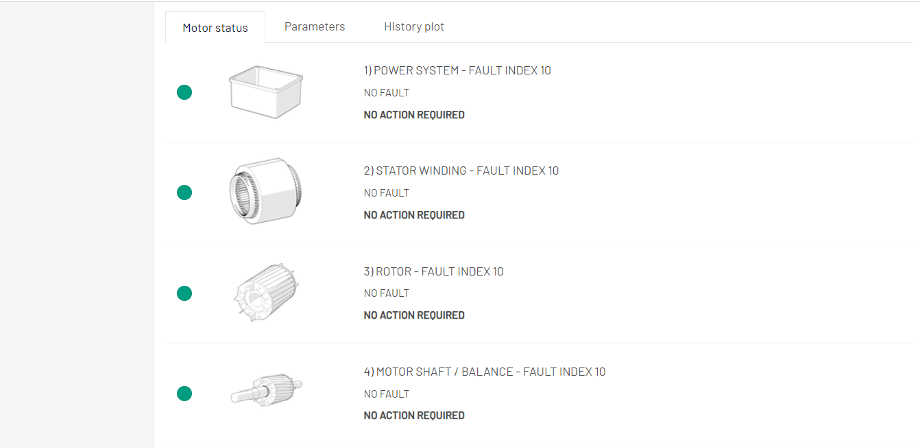This screenshot has width=920, height=448.
Task: Click No Fault text under Rotor
Action: coord(386,293)
